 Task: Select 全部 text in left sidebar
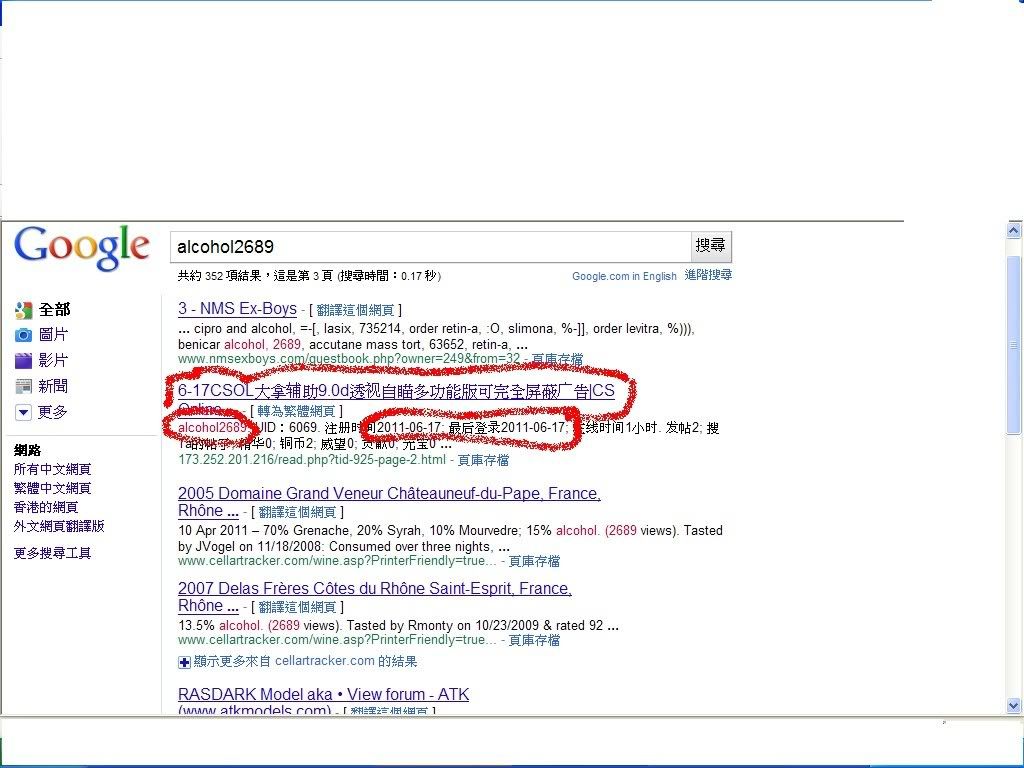[54, 310]
